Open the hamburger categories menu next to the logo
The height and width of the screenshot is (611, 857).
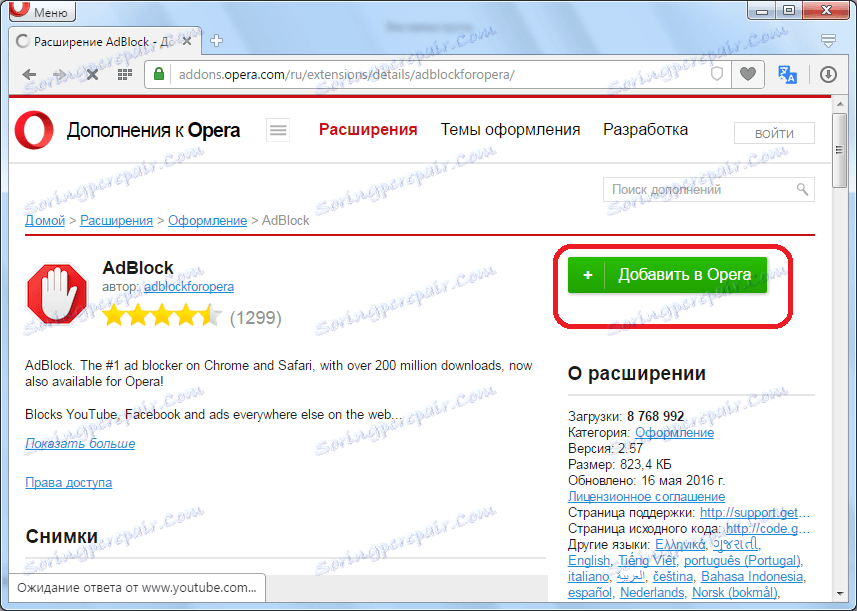pos(277,130)
